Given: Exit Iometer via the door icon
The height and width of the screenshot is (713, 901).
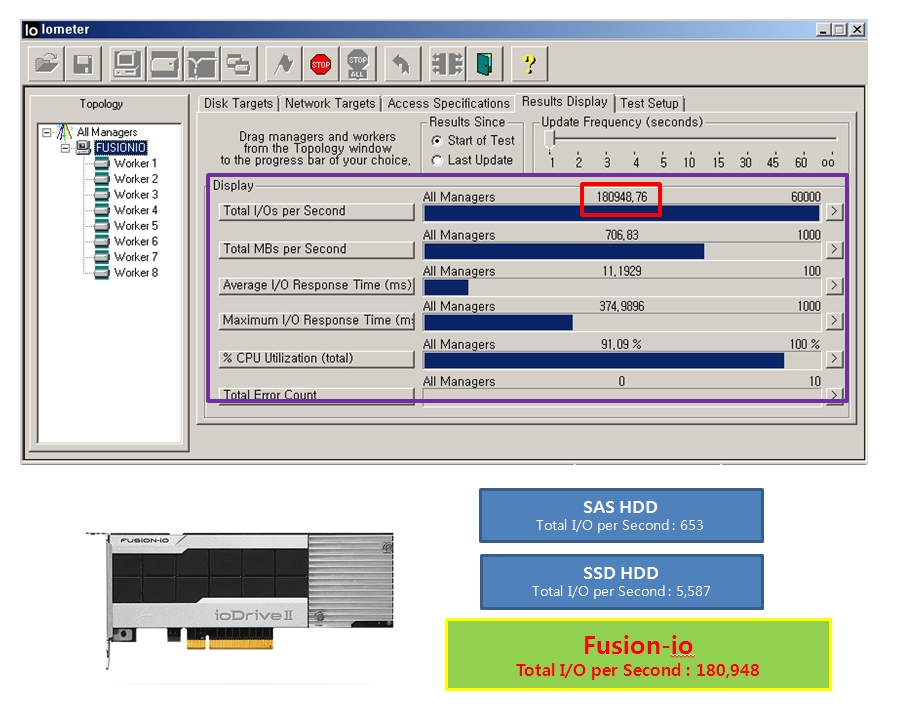Looking at the screenshot, I should point(484,64).
